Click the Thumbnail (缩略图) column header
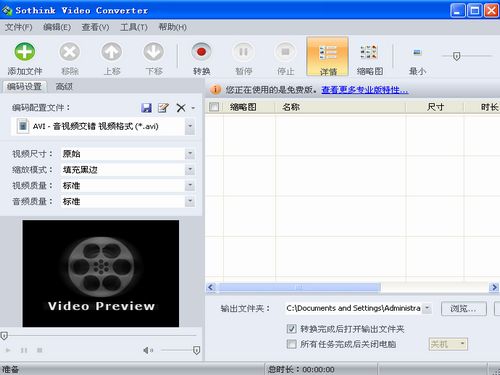 coord(249,107)
